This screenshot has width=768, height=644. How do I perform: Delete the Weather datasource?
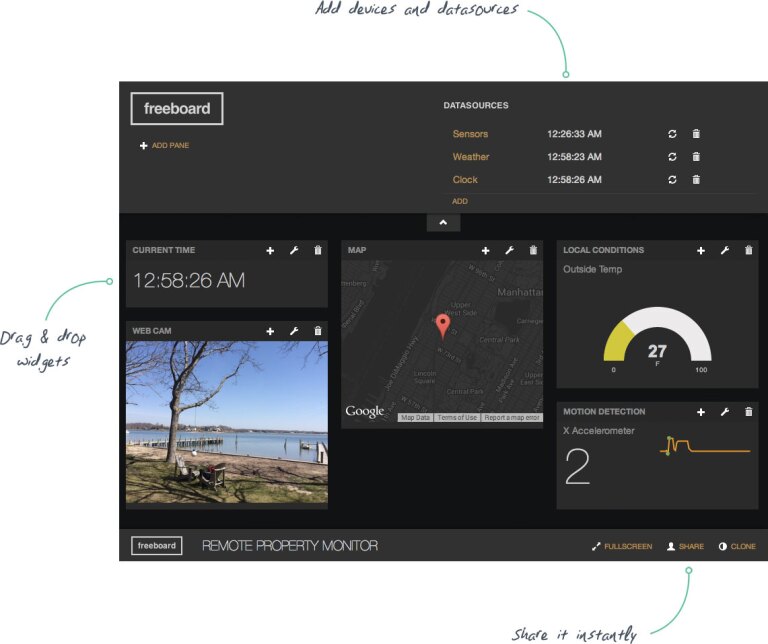pos(696,157)
